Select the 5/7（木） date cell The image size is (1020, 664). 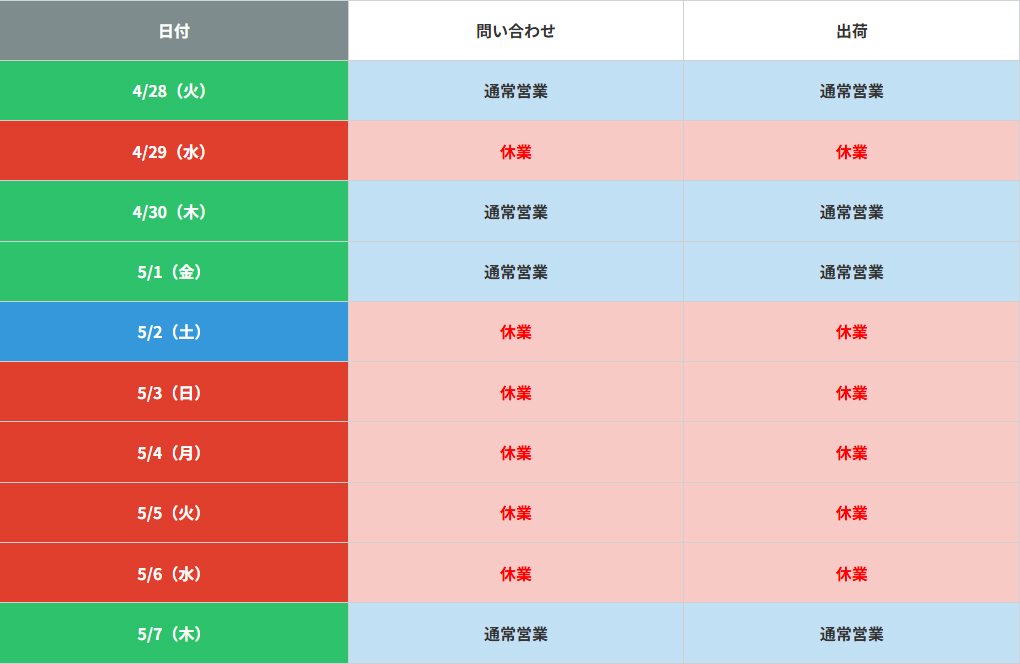click(174, 634)
